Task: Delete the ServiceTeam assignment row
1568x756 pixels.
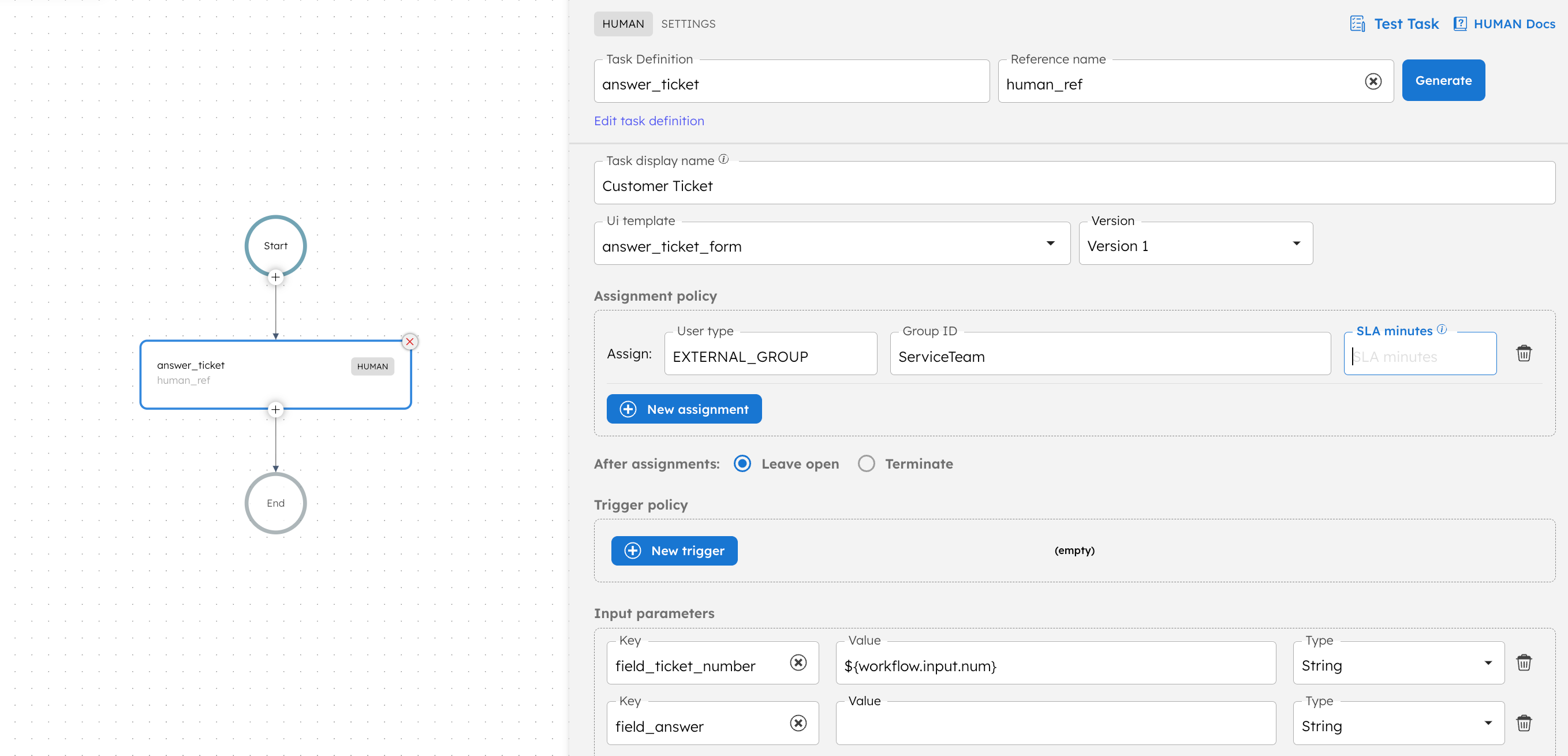Action: (1524, 353)
